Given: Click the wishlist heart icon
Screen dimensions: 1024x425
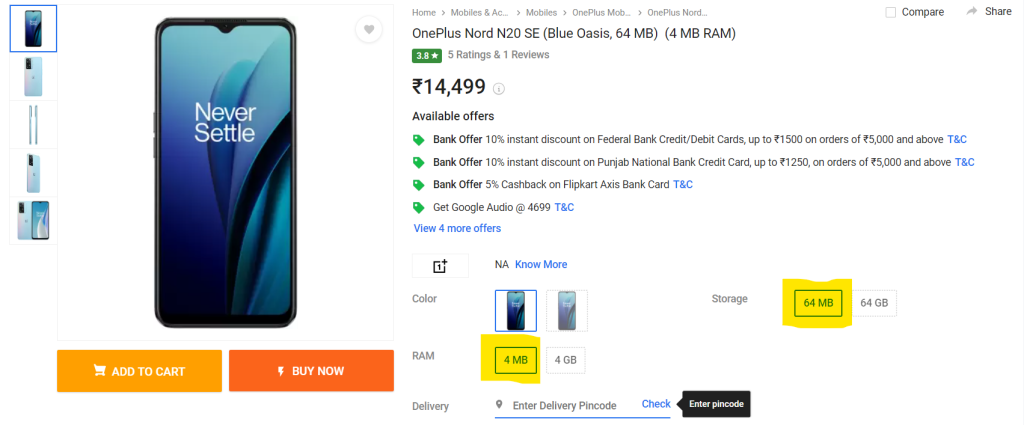Looking at the screenshot, I should coord(369,30).
